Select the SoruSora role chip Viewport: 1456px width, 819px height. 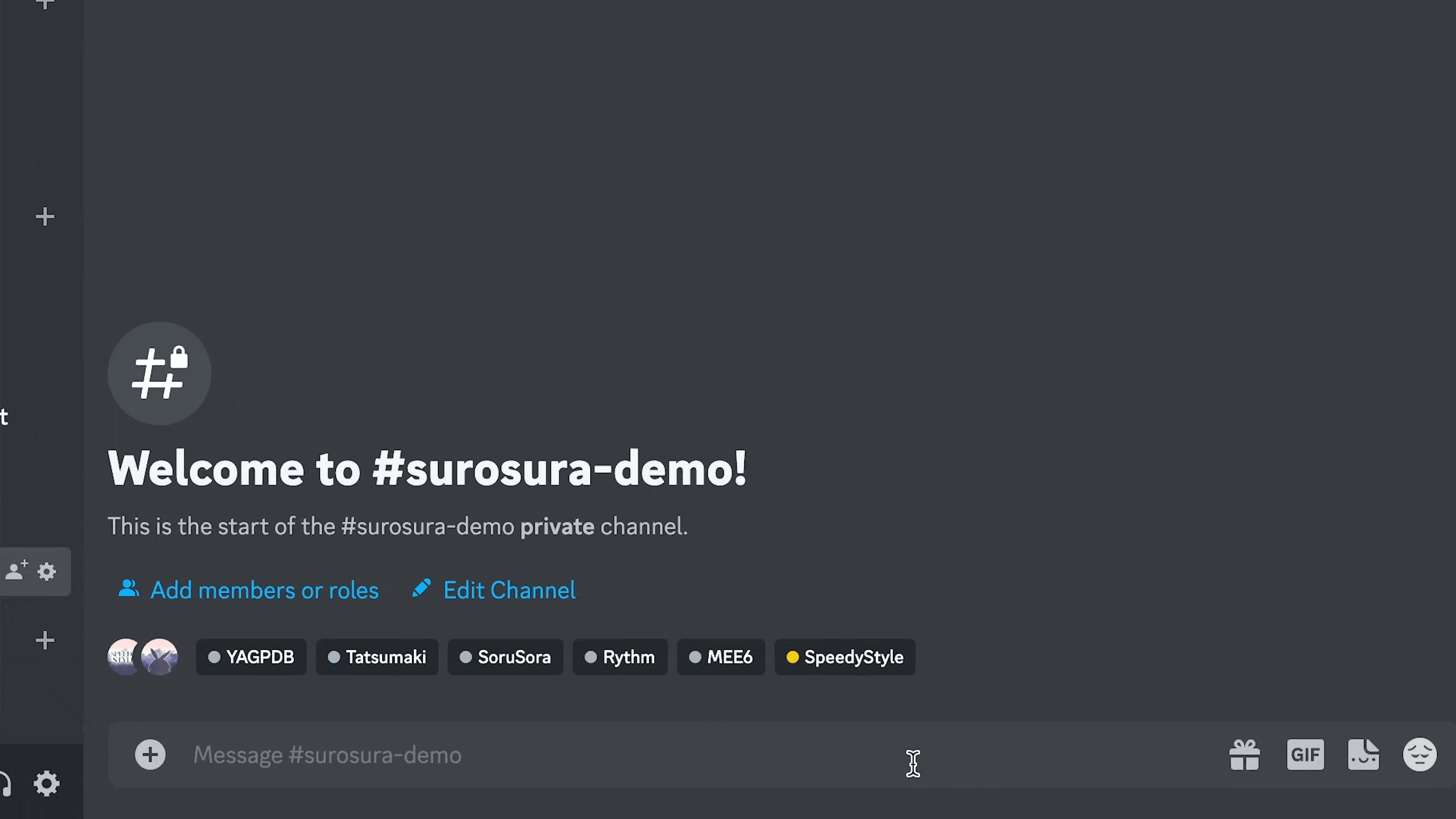505,657
